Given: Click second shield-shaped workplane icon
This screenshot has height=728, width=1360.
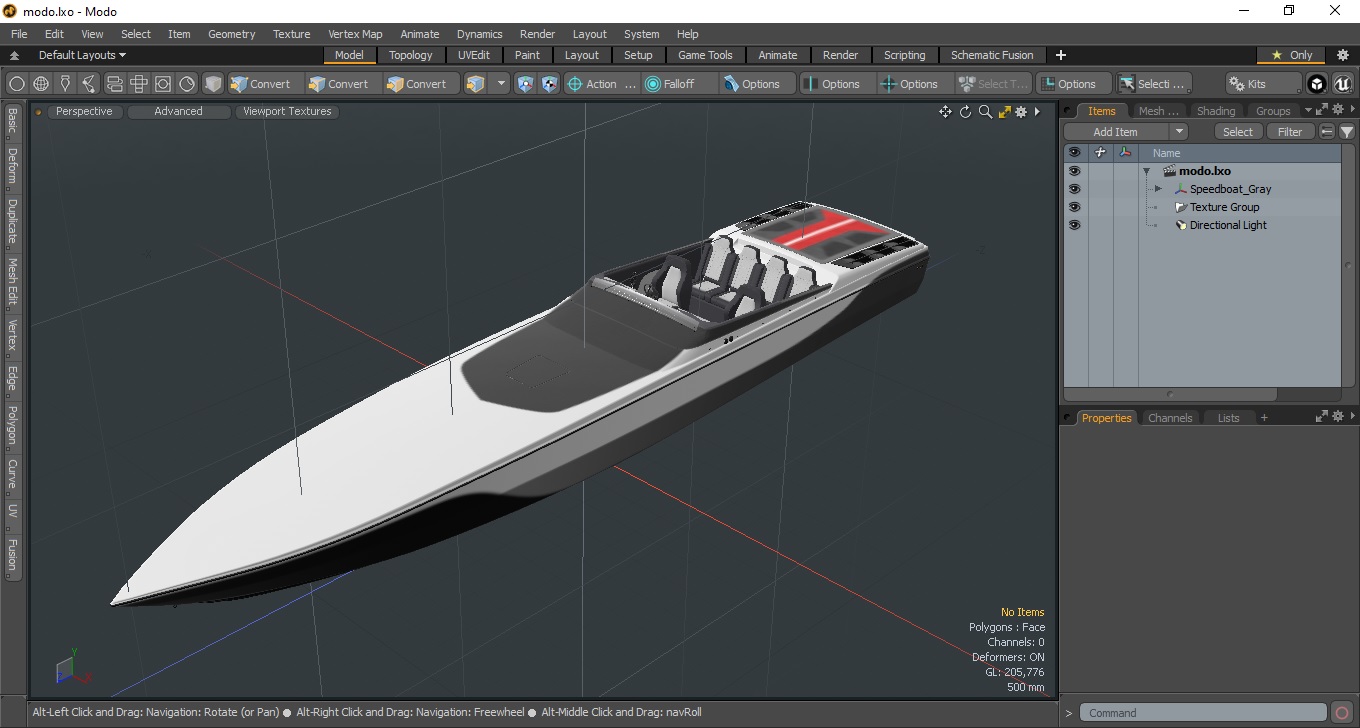Looking at the screenshot, I should click(549, 84).
